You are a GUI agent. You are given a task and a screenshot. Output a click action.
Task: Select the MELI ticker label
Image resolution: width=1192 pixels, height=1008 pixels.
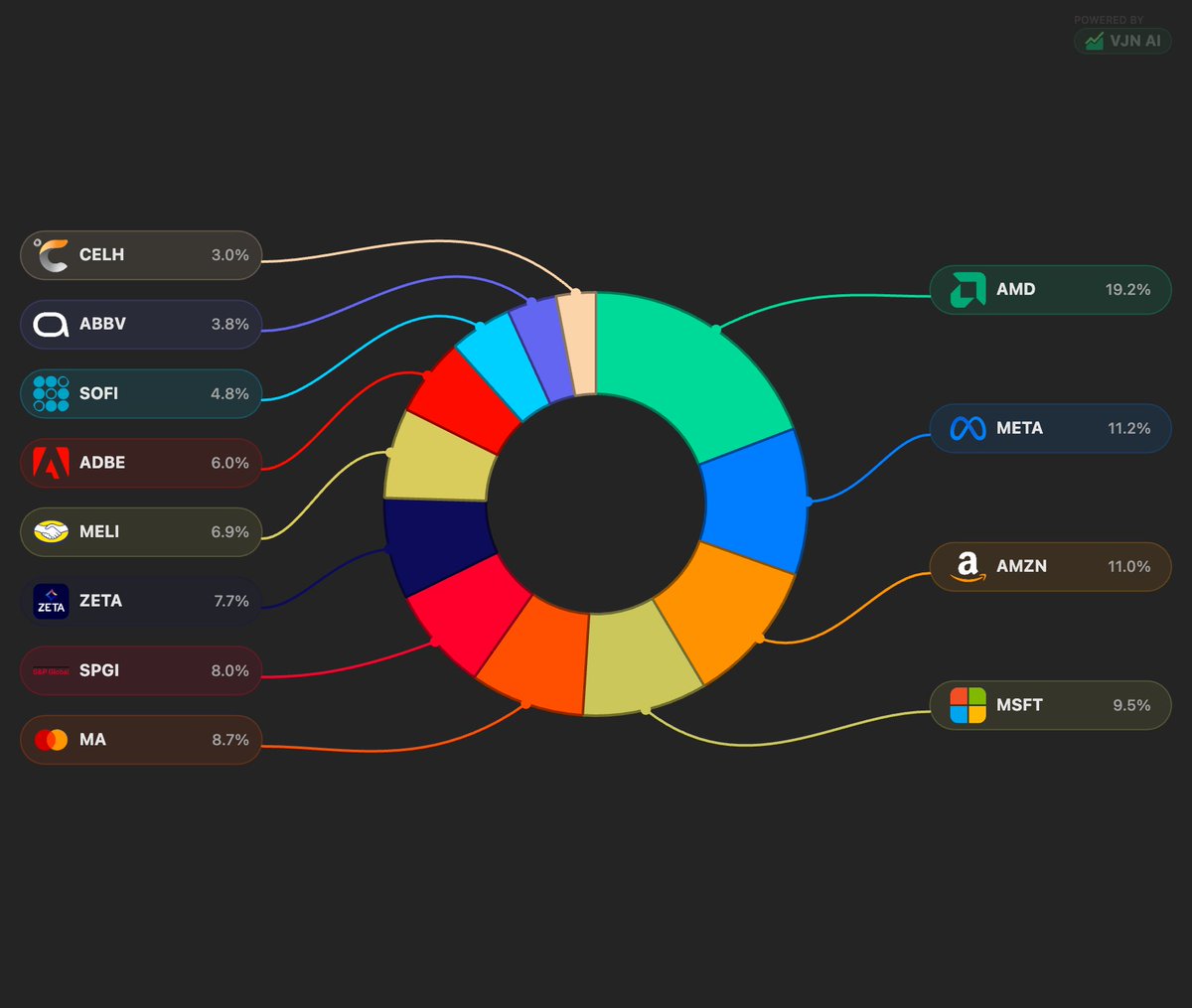click(99, 532)
